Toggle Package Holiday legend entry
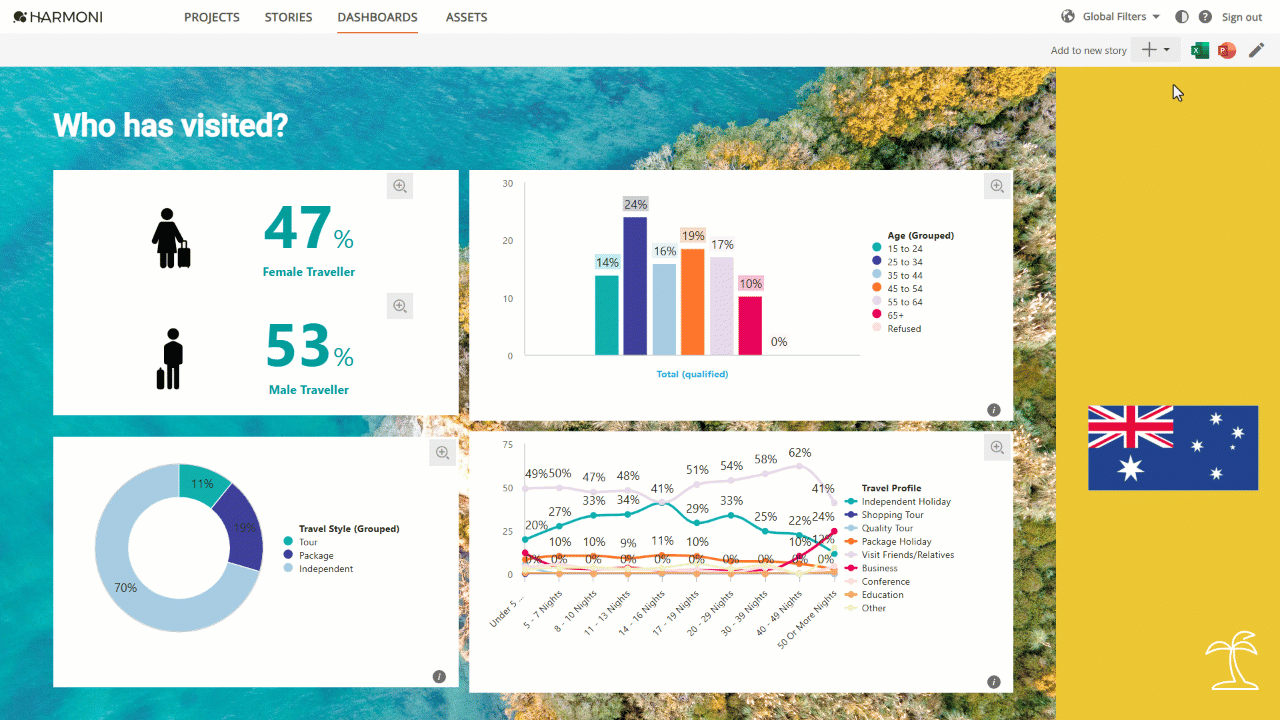 [888, 542]
